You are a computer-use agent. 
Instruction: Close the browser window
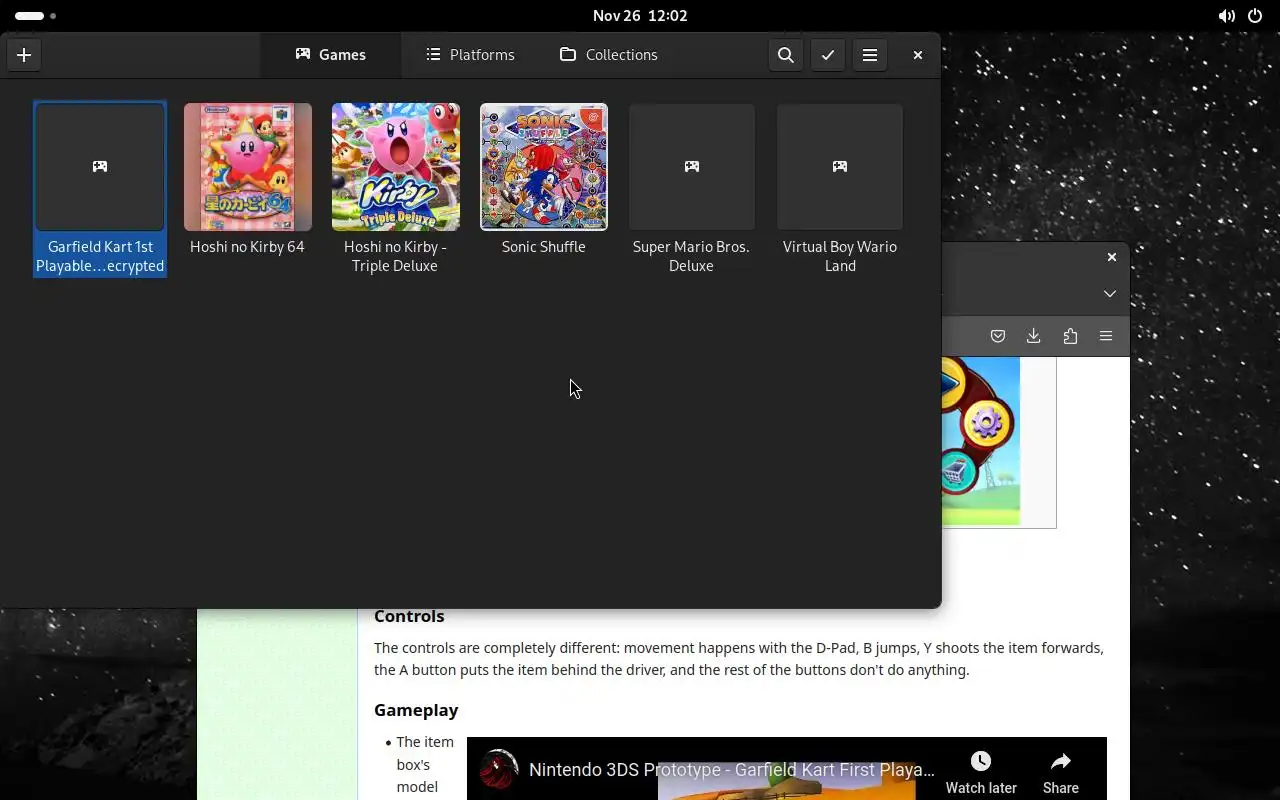point(1112,258)
